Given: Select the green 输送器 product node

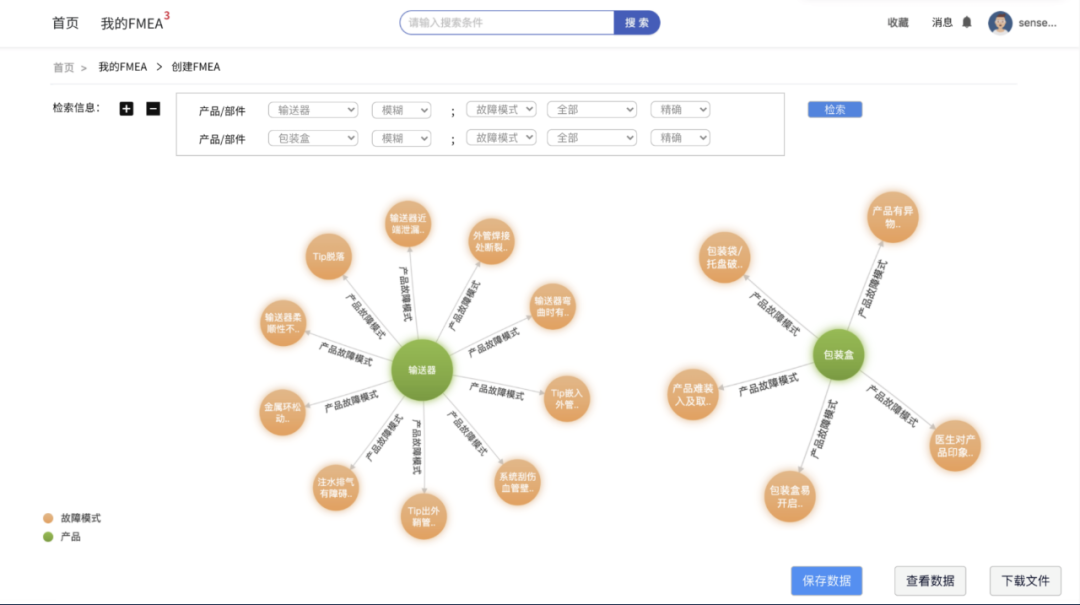Looking at the screenshot, I should pyautogui.click(x=422, y=370).
